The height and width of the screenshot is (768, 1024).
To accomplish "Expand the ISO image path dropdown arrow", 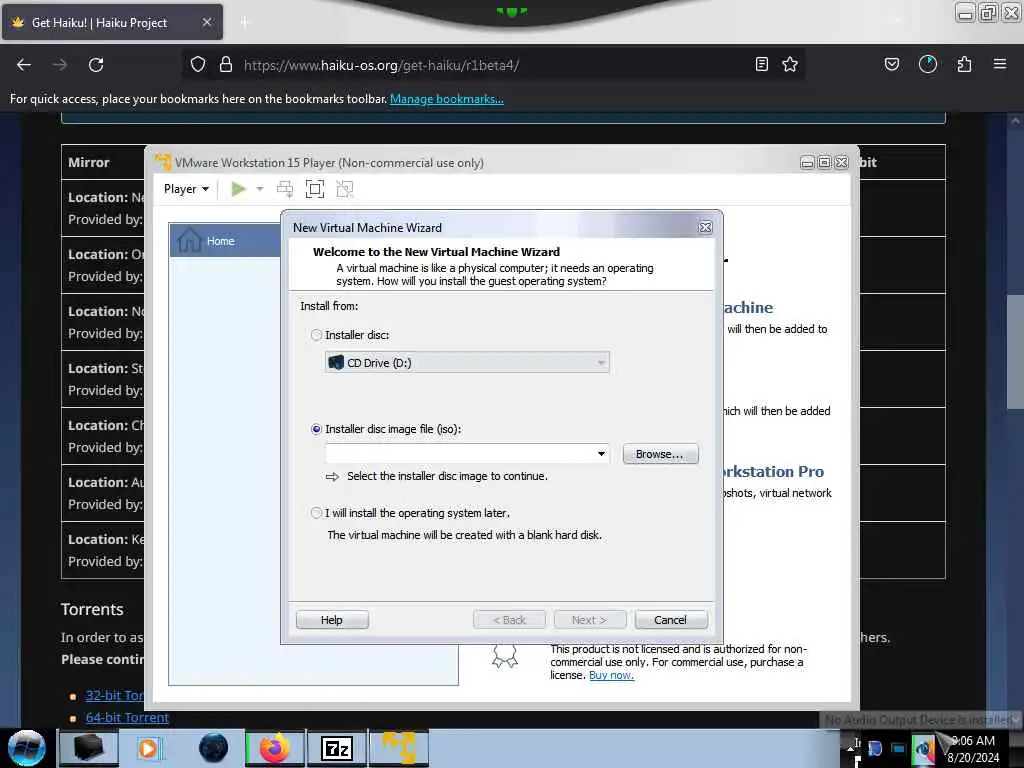I will click(x=601, y=454).
